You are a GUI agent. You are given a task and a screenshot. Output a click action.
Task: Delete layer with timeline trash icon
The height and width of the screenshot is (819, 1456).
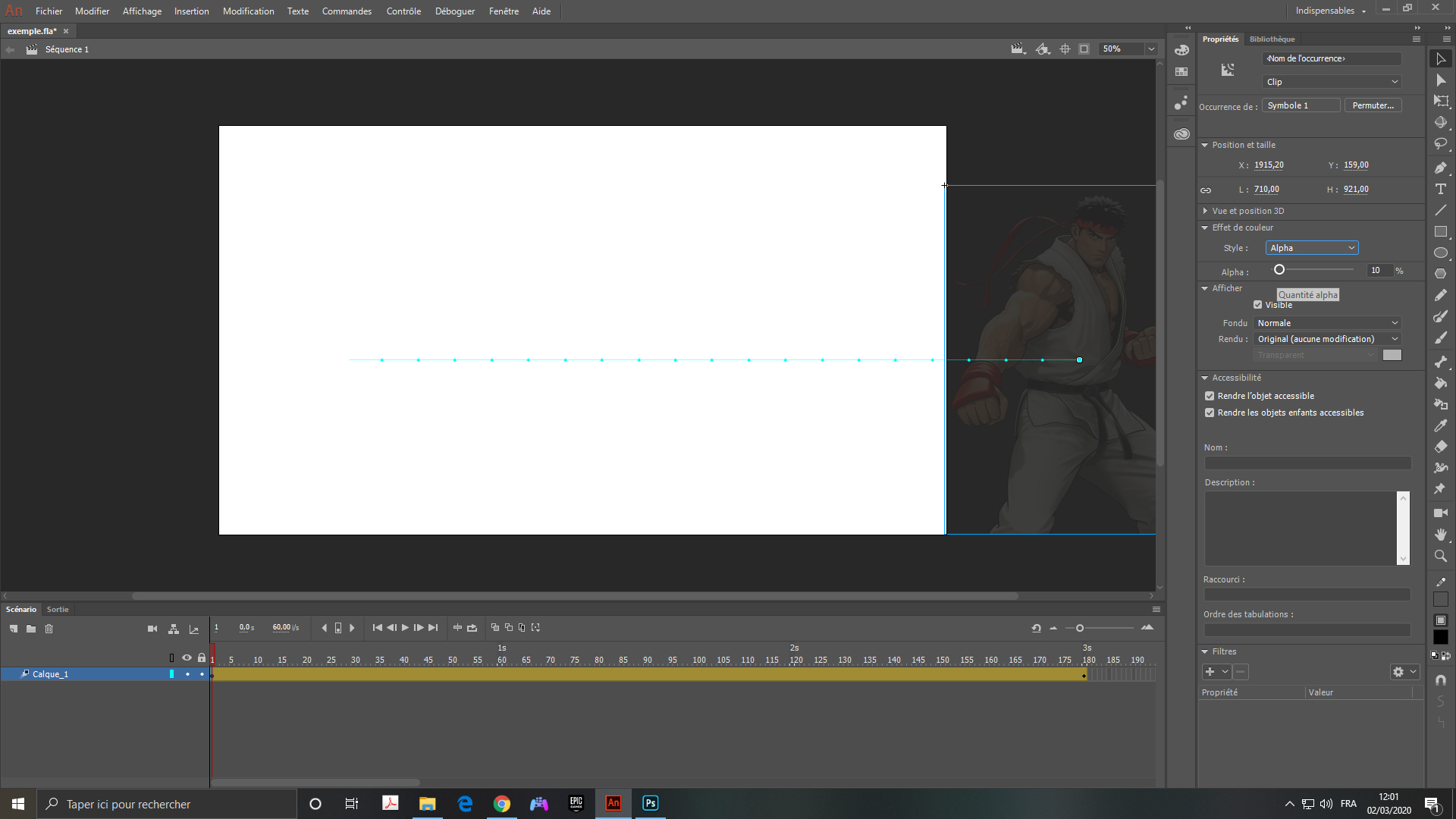point(49,629)
